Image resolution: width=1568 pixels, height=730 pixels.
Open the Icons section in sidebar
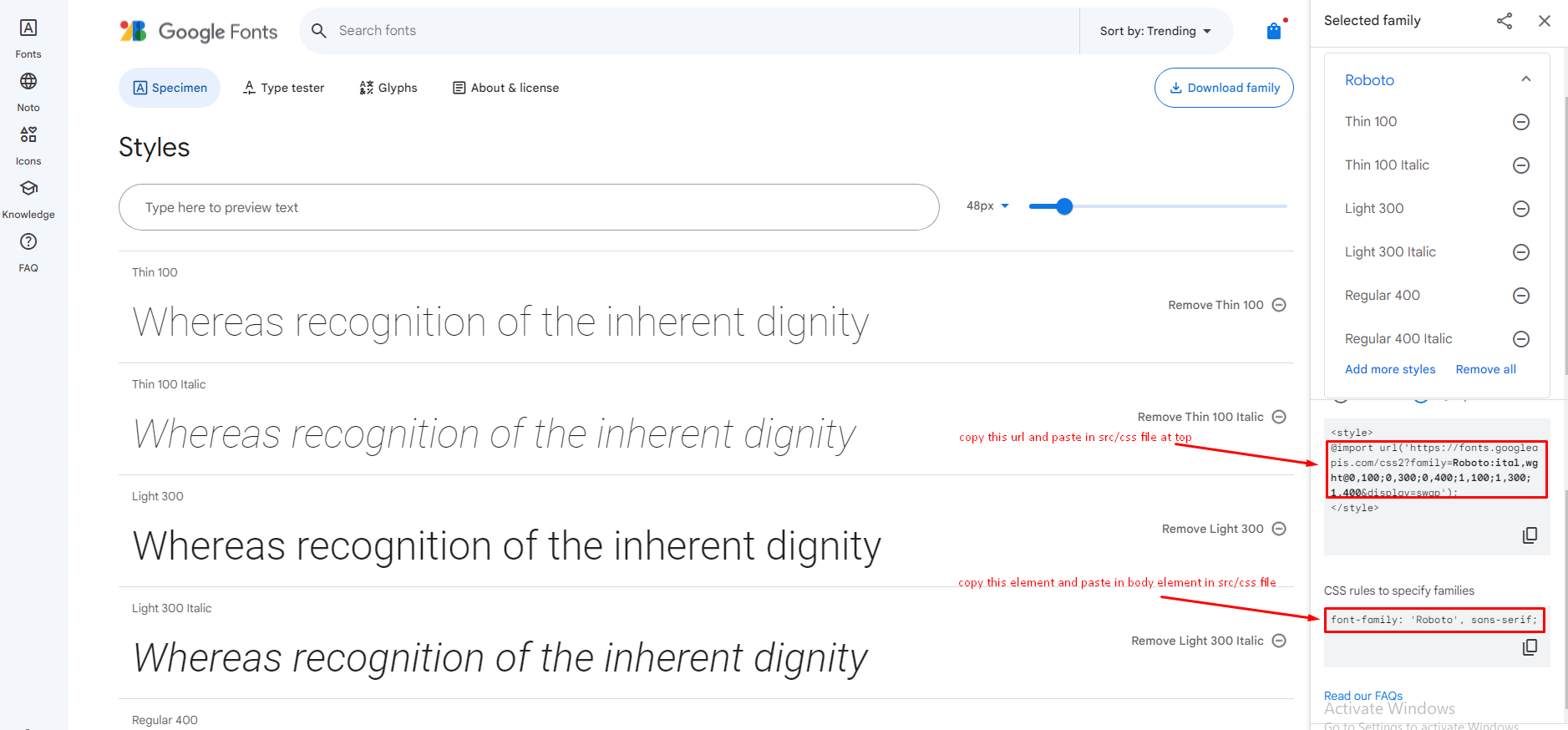click(28, 135)
